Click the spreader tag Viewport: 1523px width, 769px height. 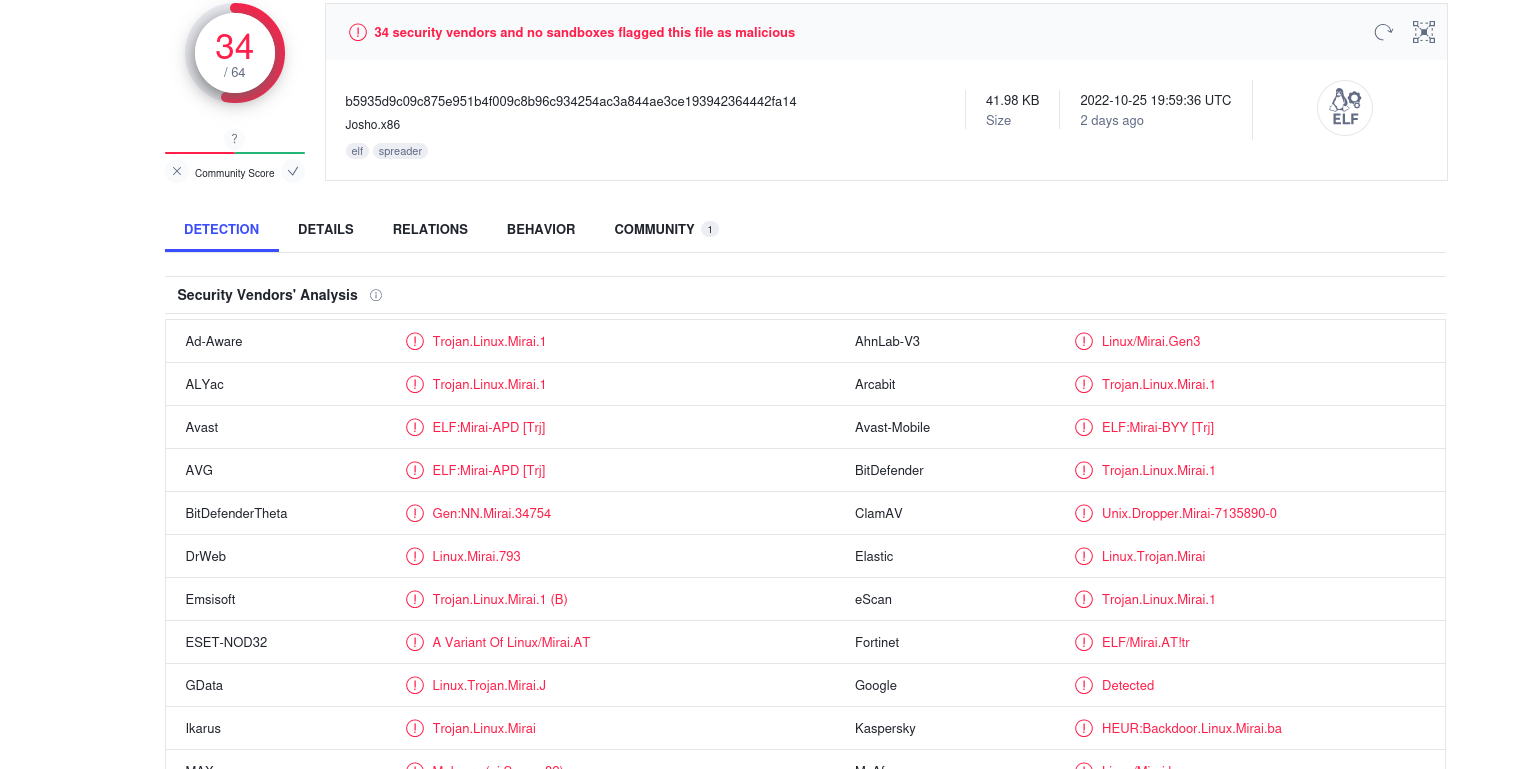pos(400,151)
